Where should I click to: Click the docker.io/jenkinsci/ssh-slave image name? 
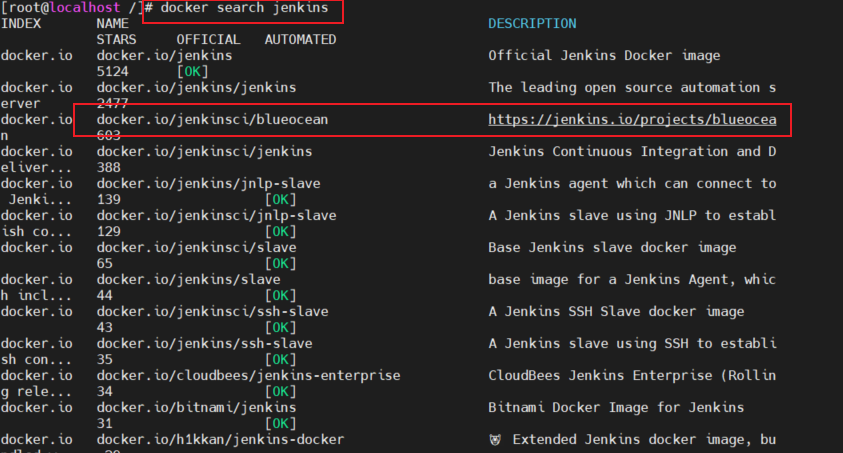tap(212, 312)
